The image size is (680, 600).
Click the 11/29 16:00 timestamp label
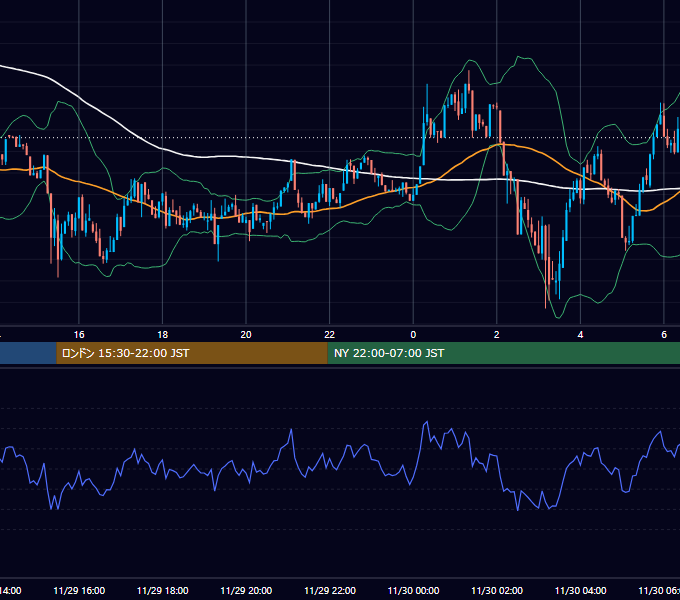79,590
